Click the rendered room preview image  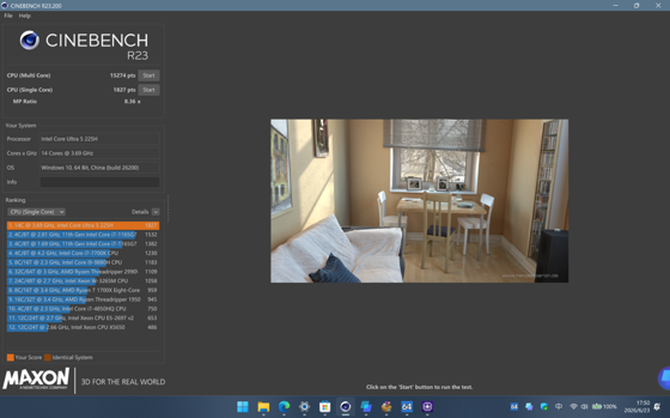419,200
